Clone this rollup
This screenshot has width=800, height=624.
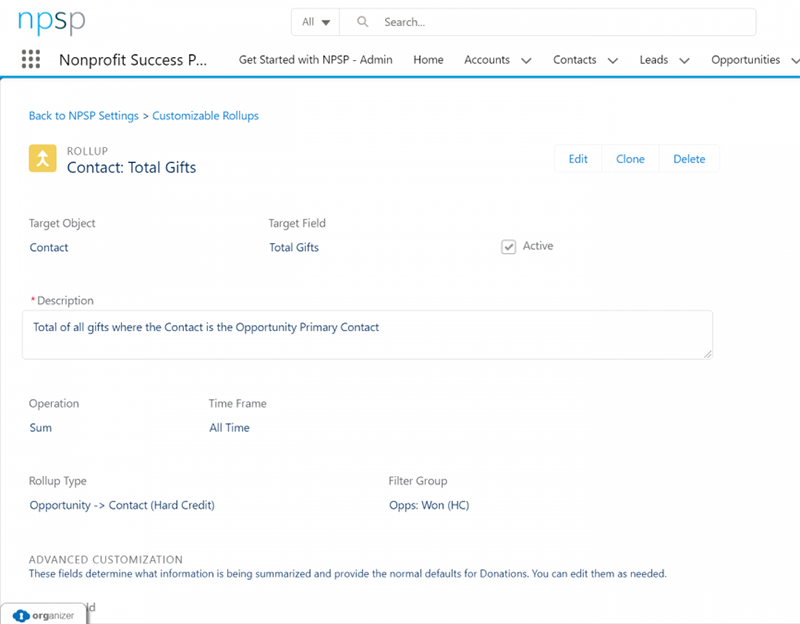(630, 159)
